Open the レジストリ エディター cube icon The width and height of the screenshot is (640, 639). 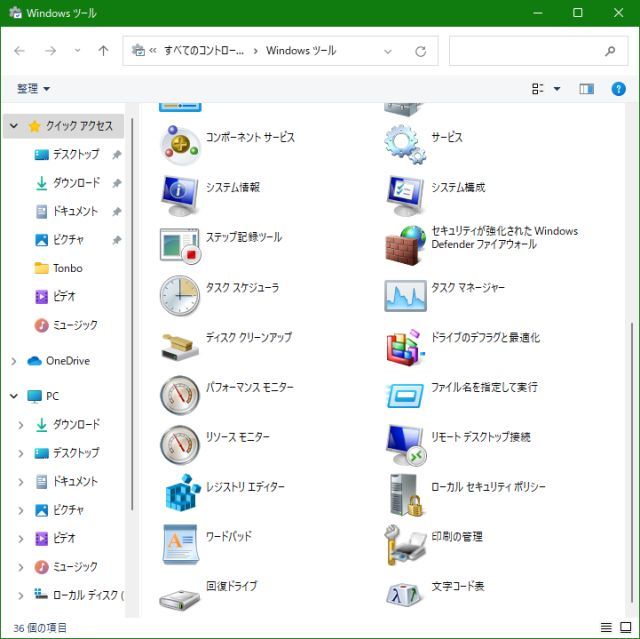pos(182,492)
